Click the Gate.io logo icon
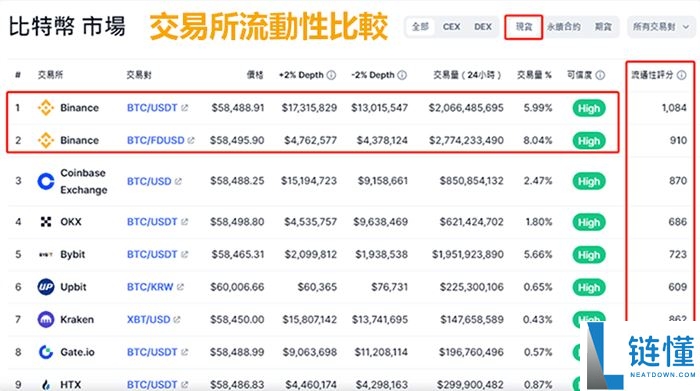The image size is (700, 391). 46,352
